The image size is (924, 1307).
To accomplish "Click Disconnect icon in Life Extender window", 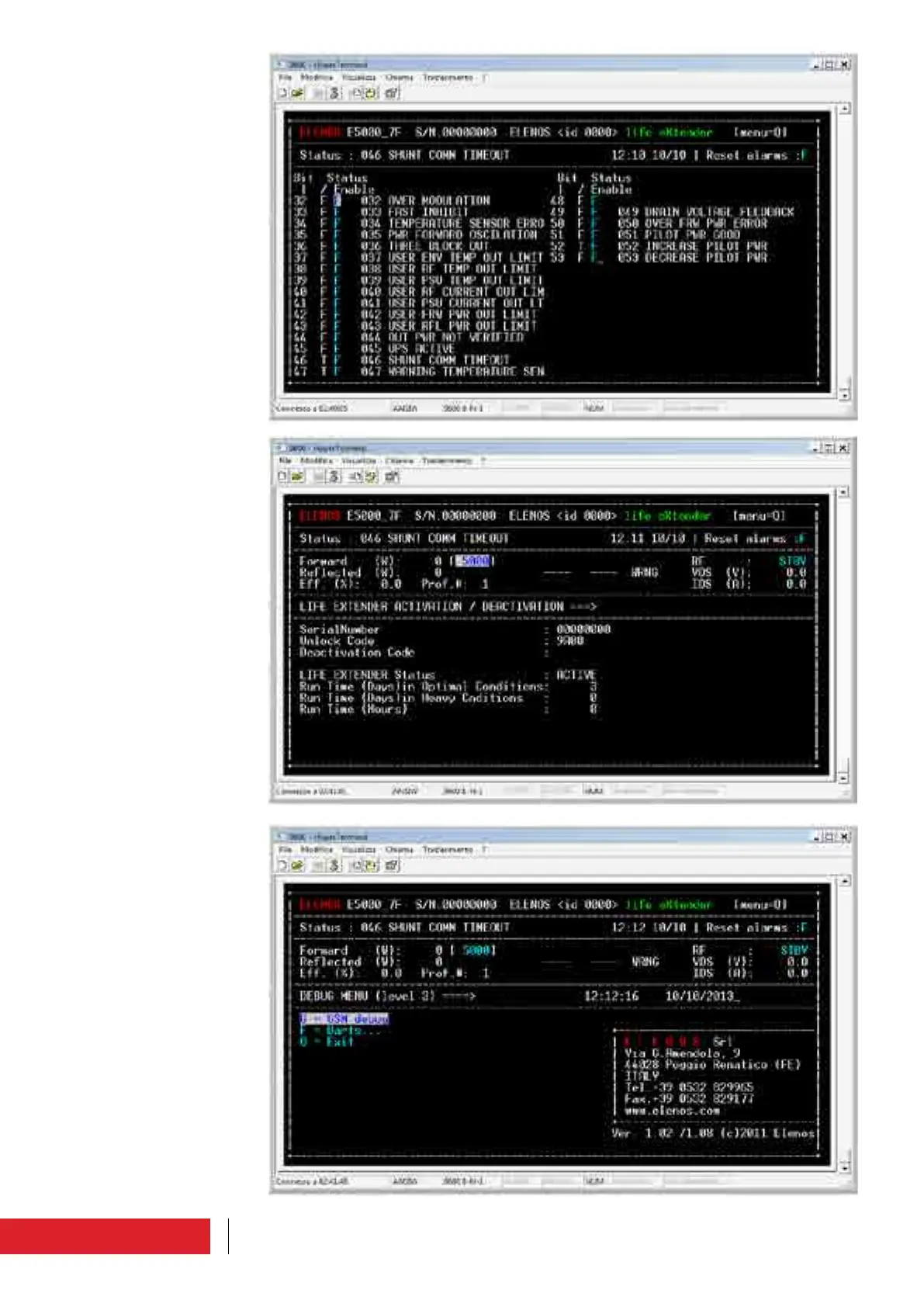I will (334, 477).
